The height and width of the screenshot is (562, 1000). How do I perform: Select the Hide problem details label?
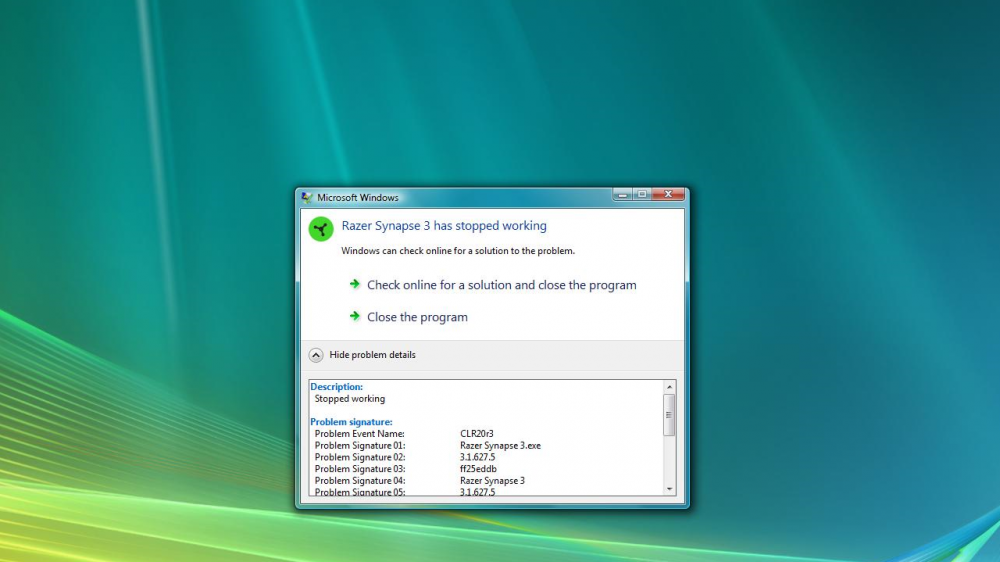coord(372,355)
